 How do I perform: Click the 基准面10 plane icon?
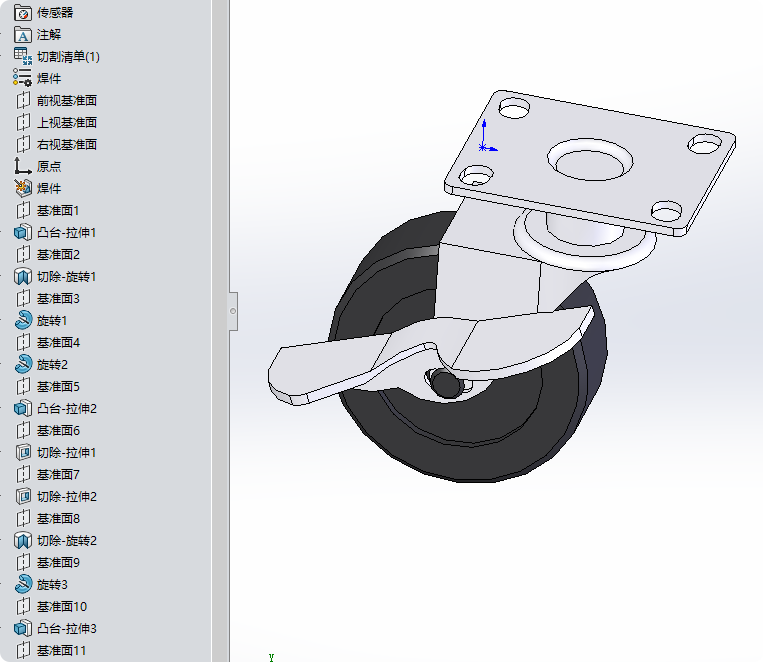click(x=23, y=607)
